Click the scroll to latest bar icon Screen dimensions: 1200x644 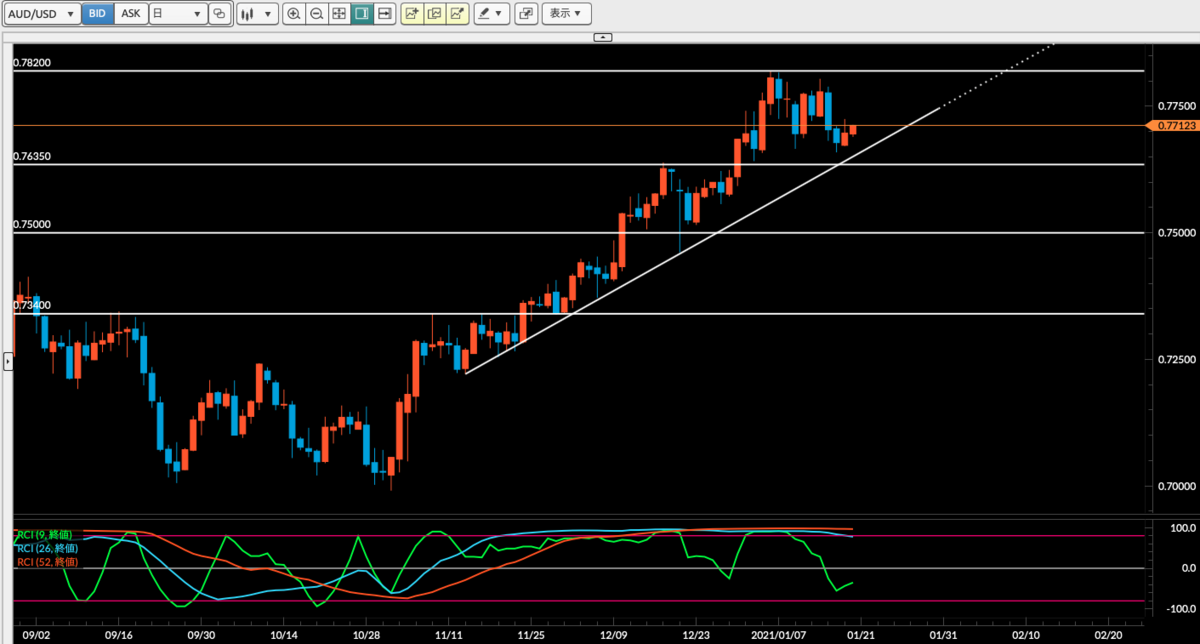click(384, 14)
